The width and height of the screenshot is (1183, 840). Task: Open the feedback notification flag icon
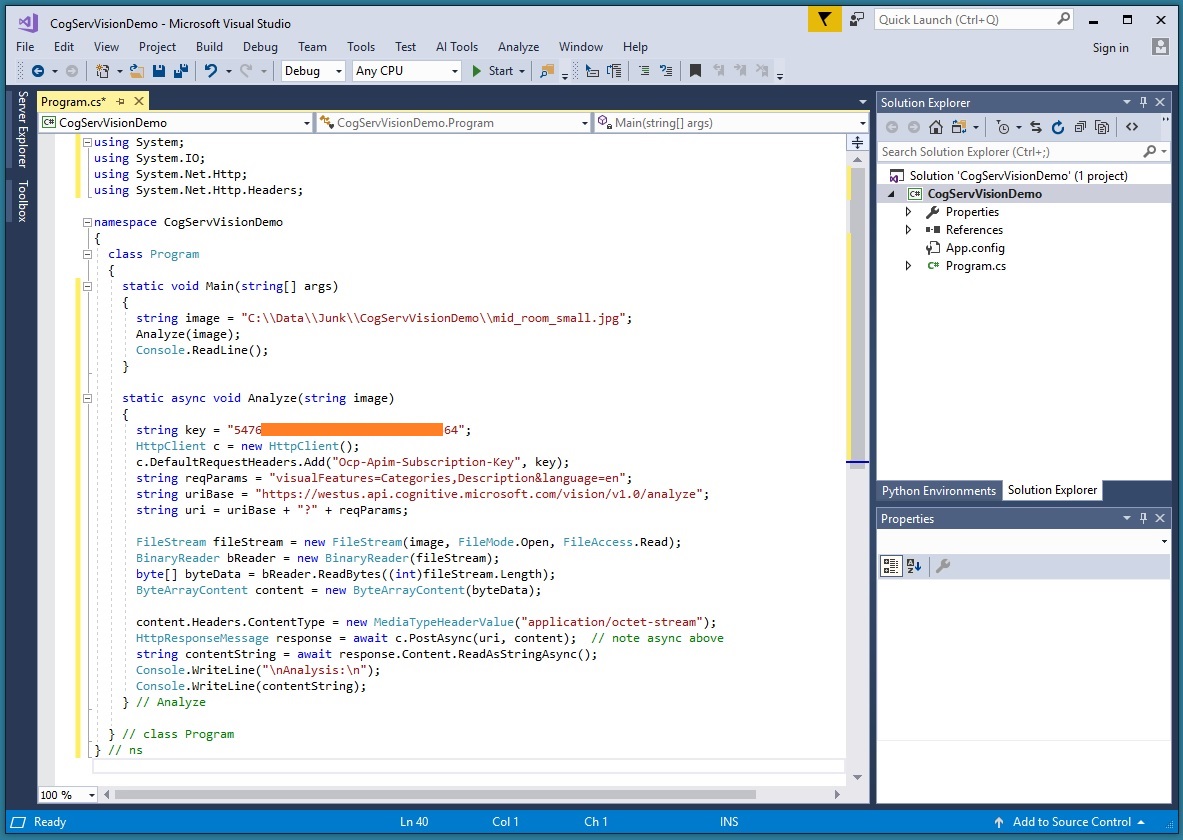pyautogui.click(x=824, y=19)
